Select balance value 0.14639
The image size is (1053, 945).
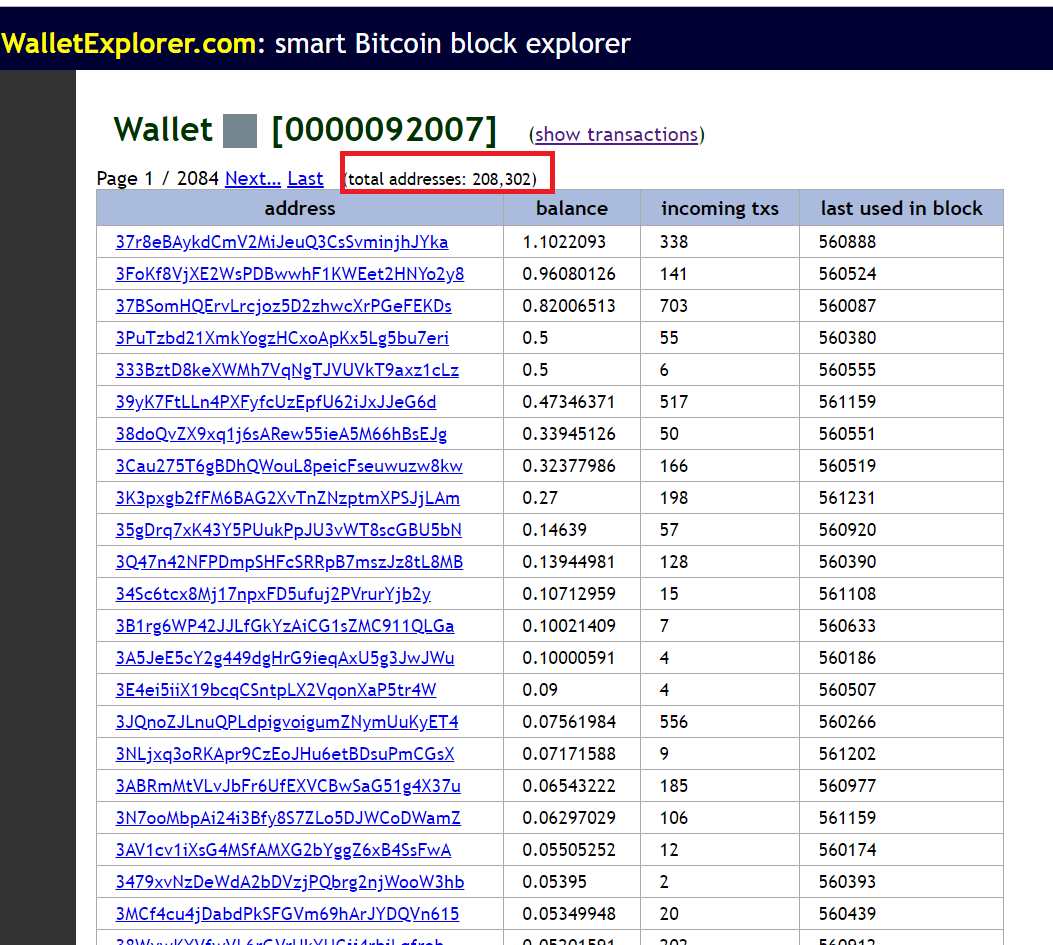pos(555,530)
